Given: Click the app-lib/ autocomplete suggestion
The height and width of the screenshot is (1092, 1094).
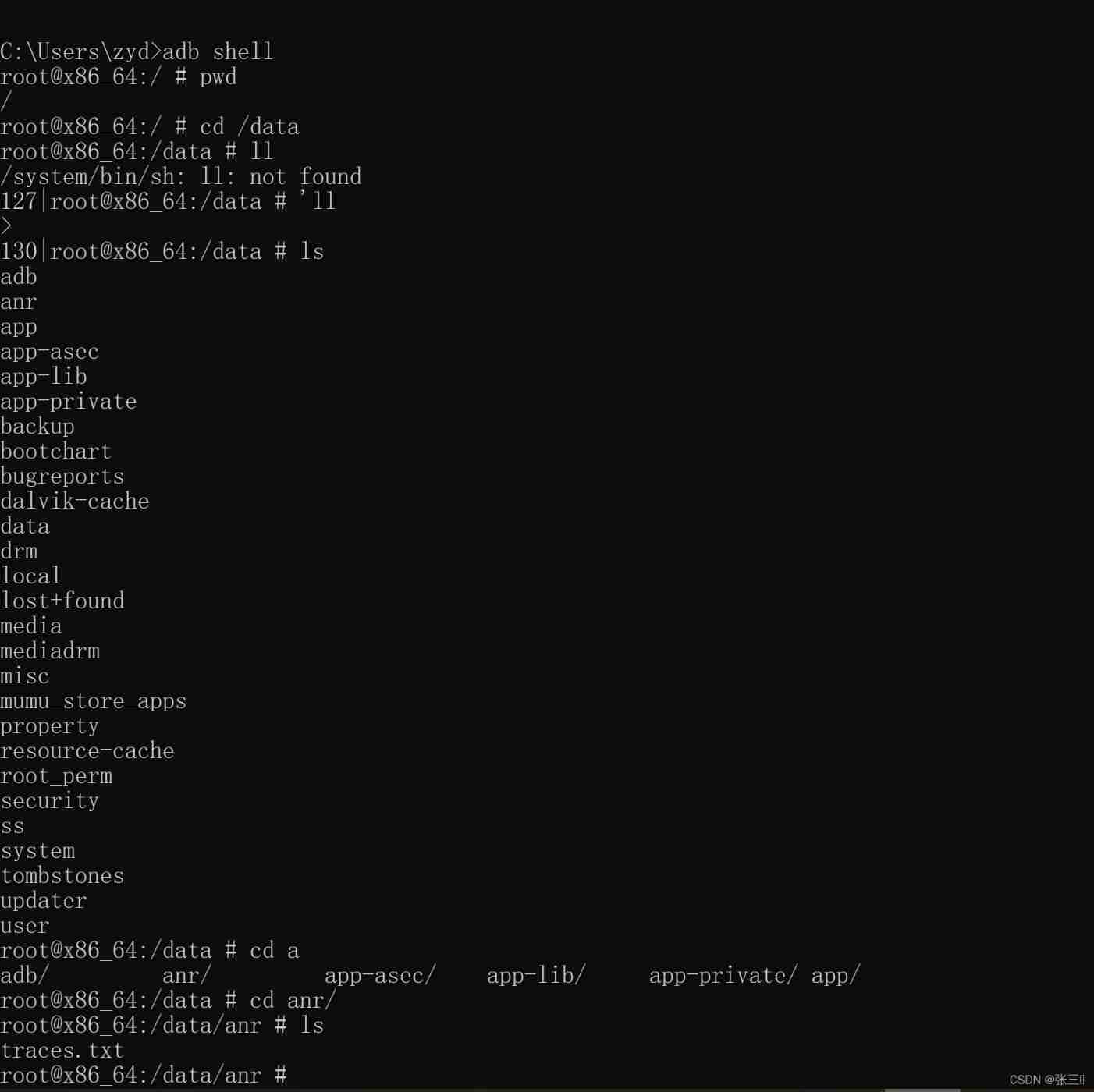Looking at the screenshot, I should (x=536, y=976).
